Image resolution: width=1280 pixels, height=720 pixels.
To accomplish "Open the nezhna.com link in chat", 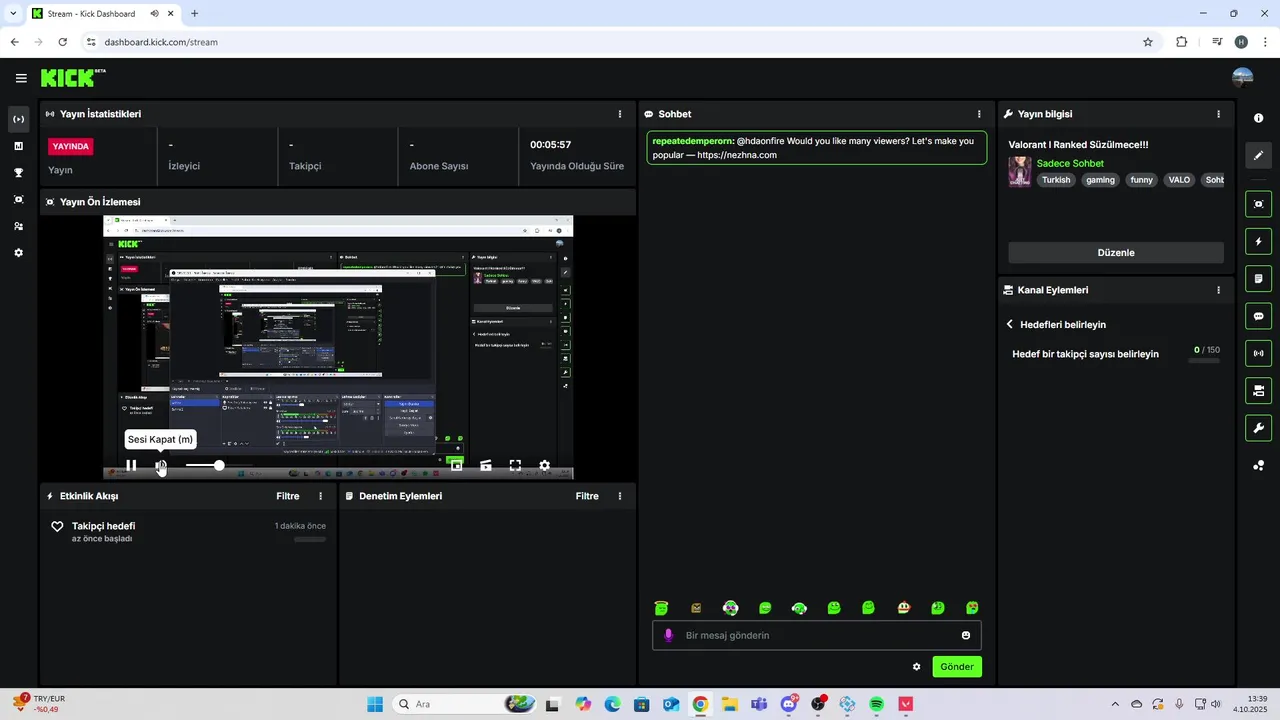I will [737, 155].
